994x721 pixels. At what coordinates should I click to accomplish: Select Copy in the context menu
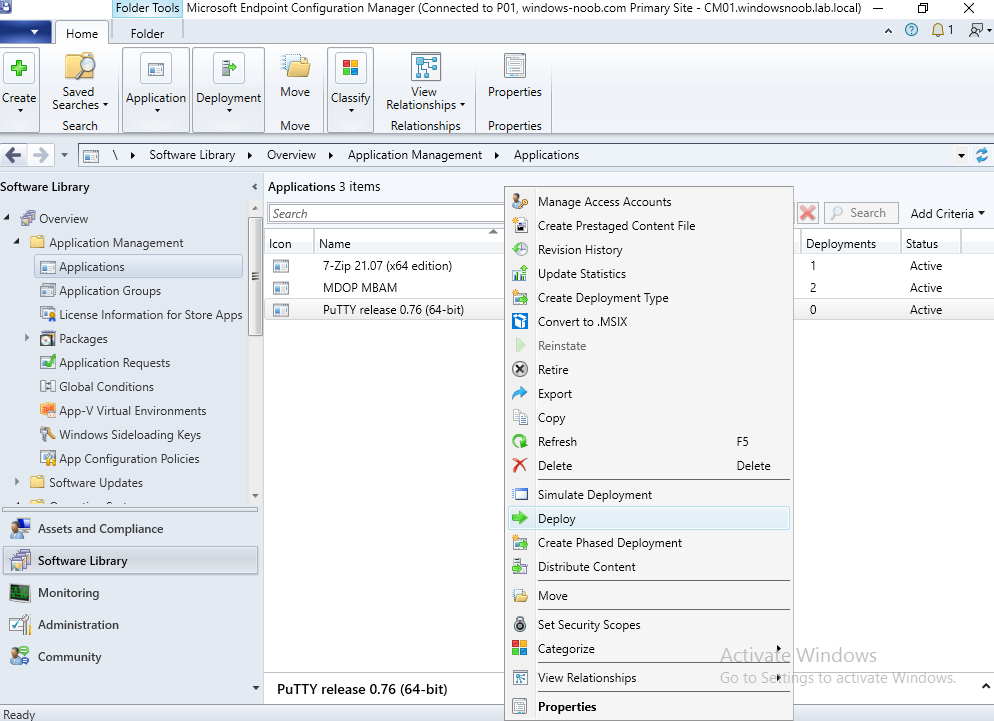[649, 418]
